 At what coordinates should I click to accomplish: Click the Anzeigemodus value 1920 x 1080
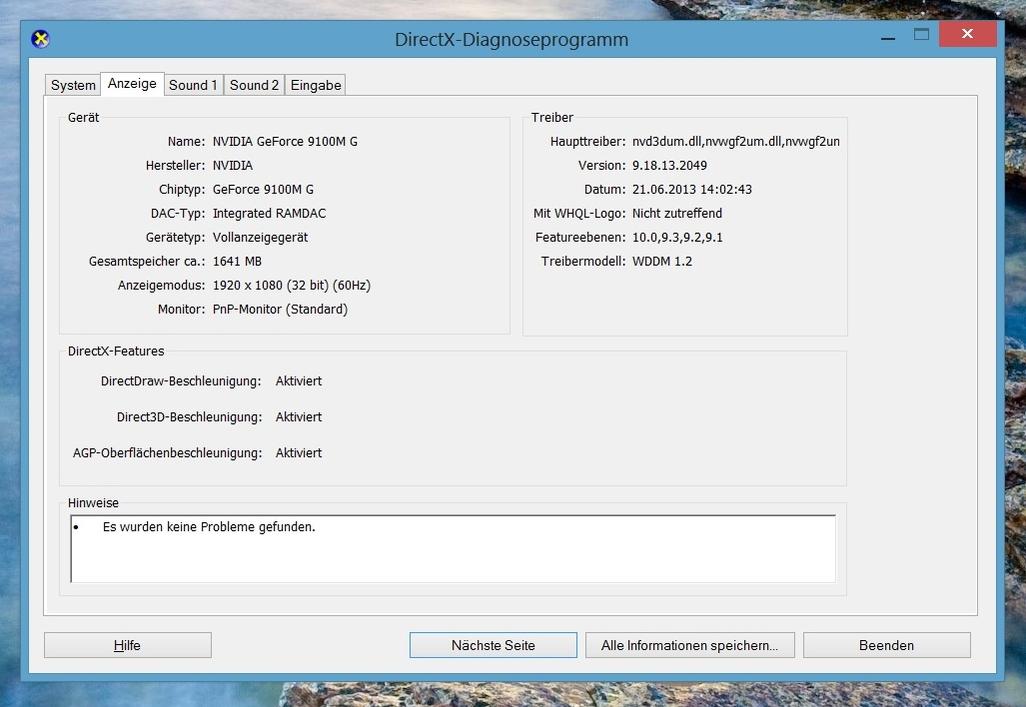tap(291, 285)
